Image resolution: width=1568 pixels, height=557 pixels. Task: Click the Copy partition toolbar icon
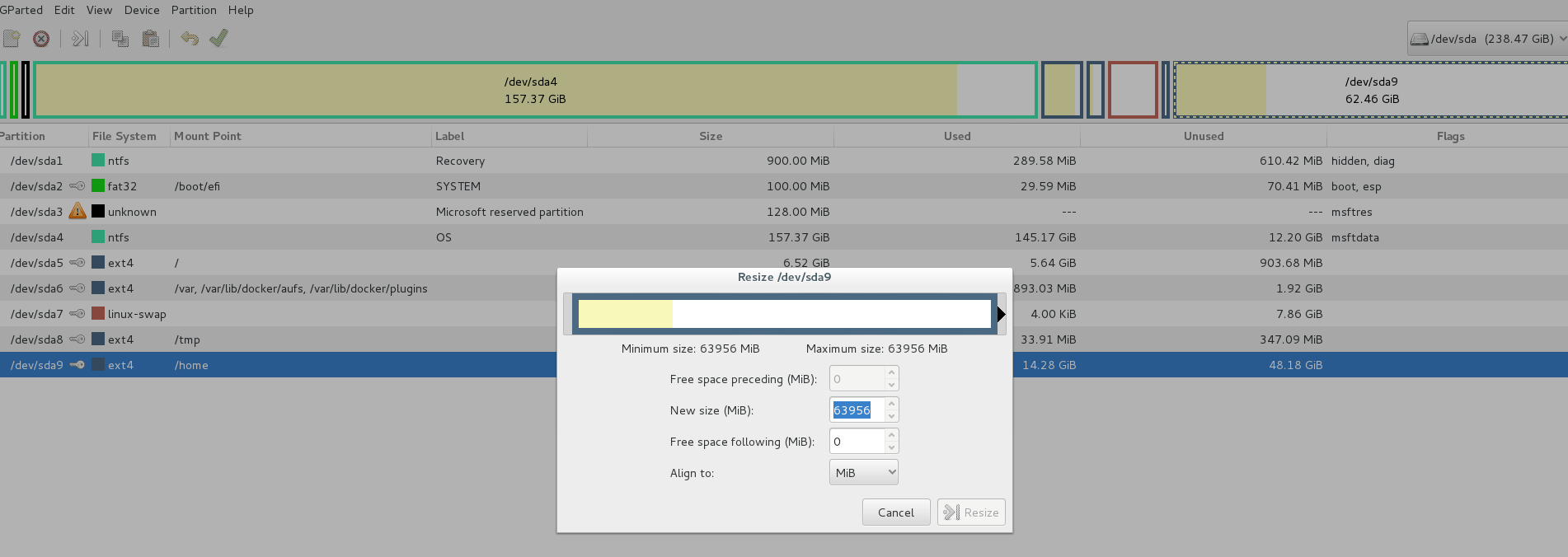120,39
